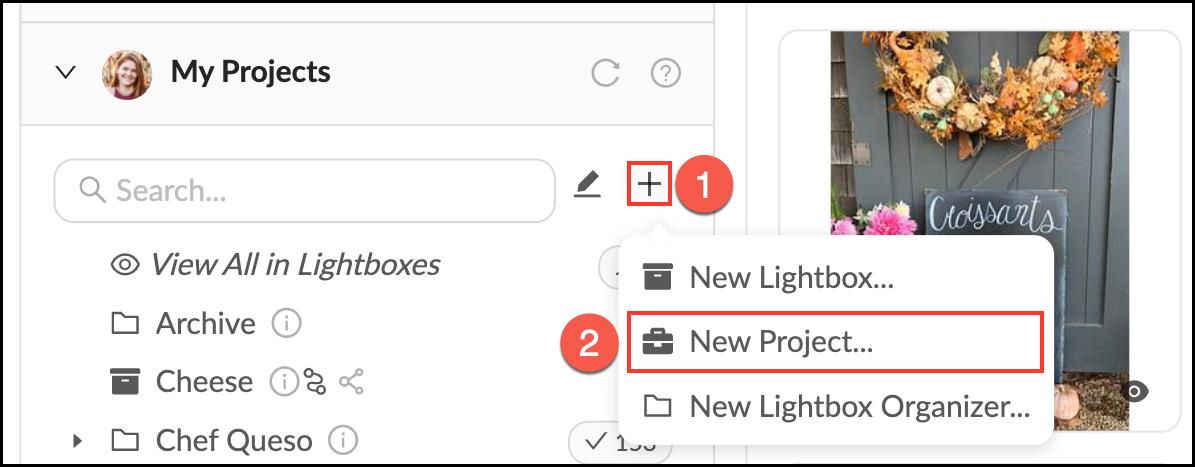1195x467 pixels.
Task: Click the share icon beside Cheese
Action: [x=351, y=381]
